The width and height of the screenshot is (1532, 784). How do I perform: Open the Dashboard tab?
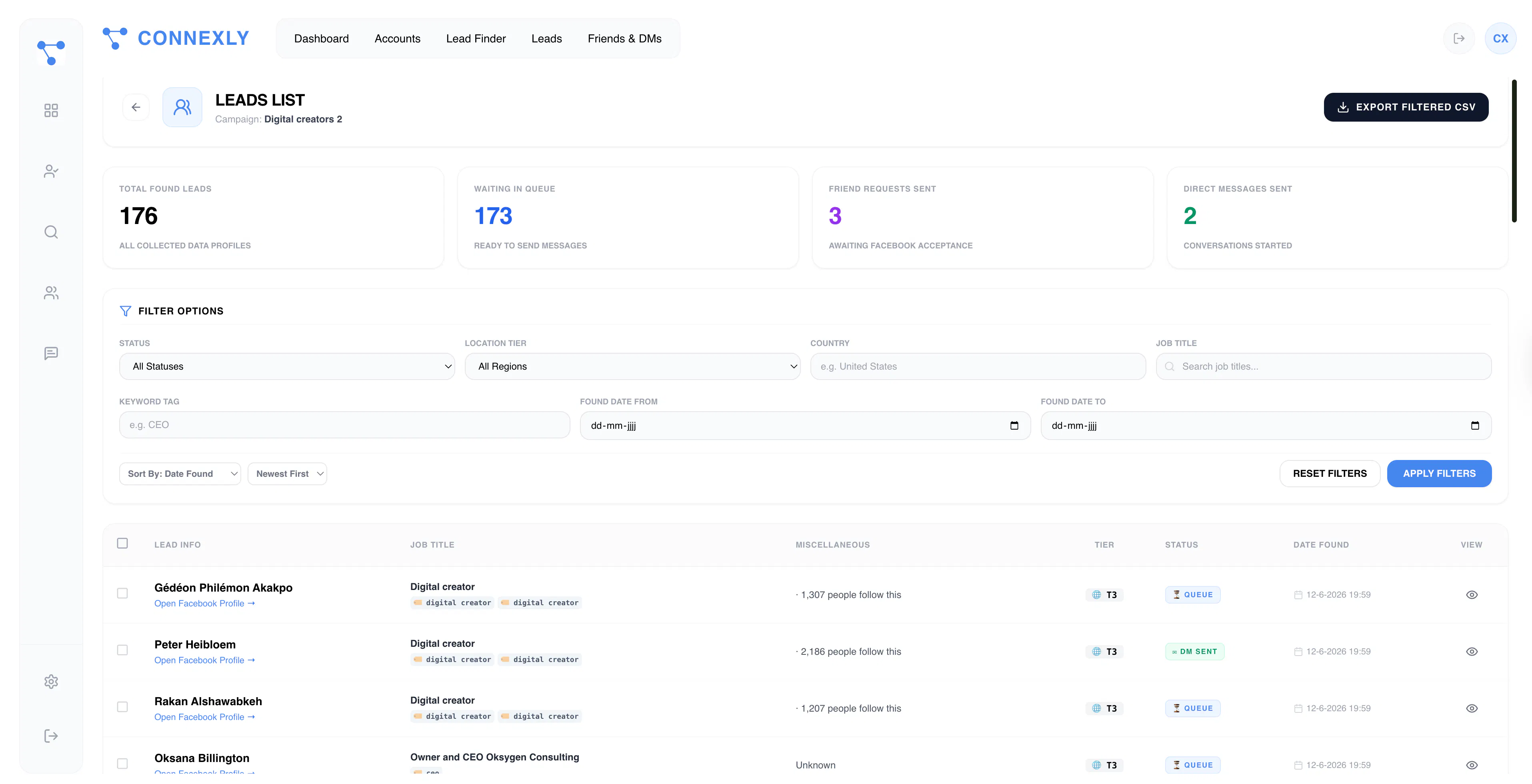(x=321, y=39)
